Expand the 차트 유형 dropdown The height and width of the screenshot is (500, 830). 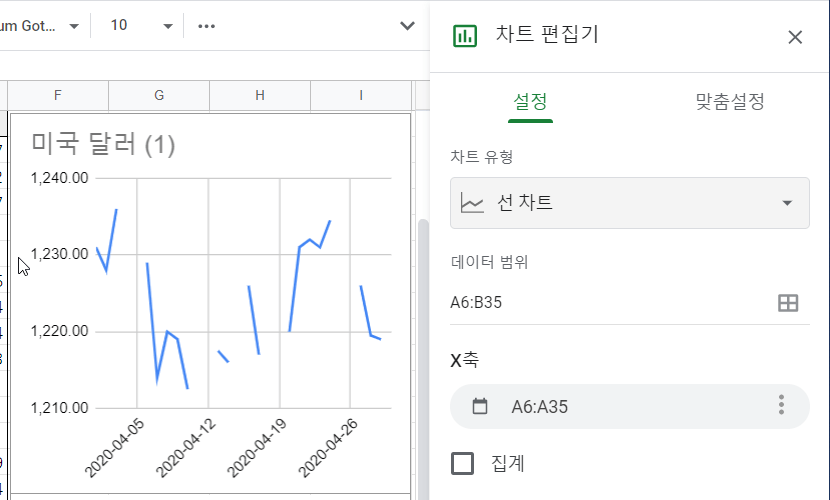787,203
